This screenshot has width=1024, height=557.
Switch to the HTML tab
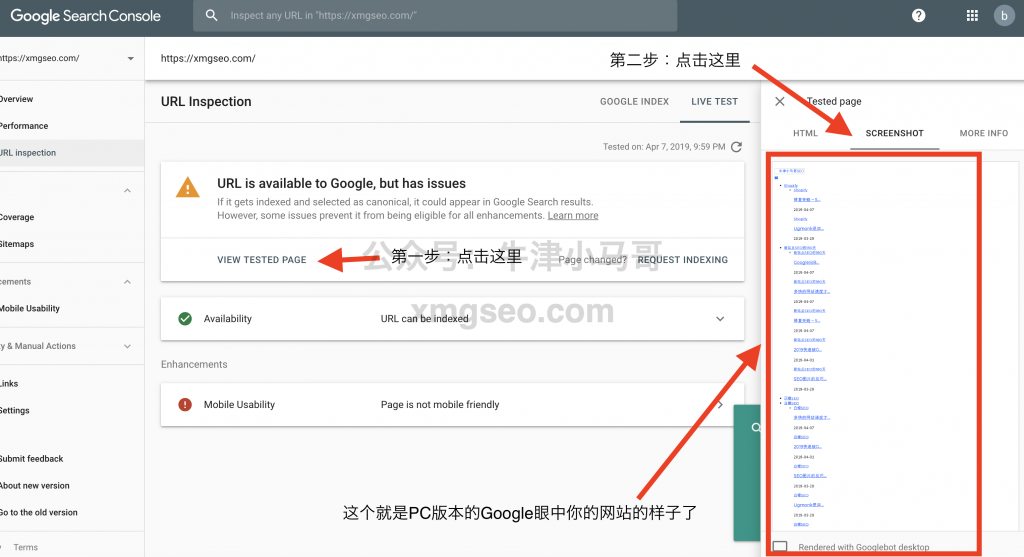tap(805, 133)
